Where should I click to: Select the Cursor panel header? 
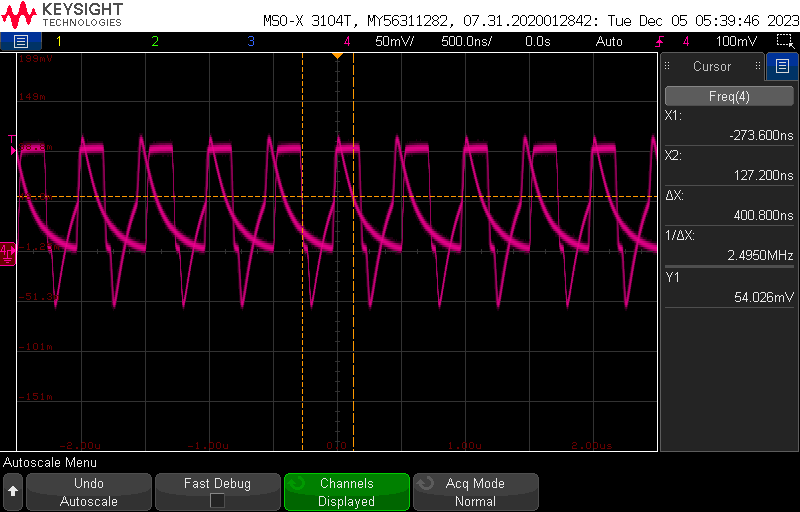click(712, 67)
